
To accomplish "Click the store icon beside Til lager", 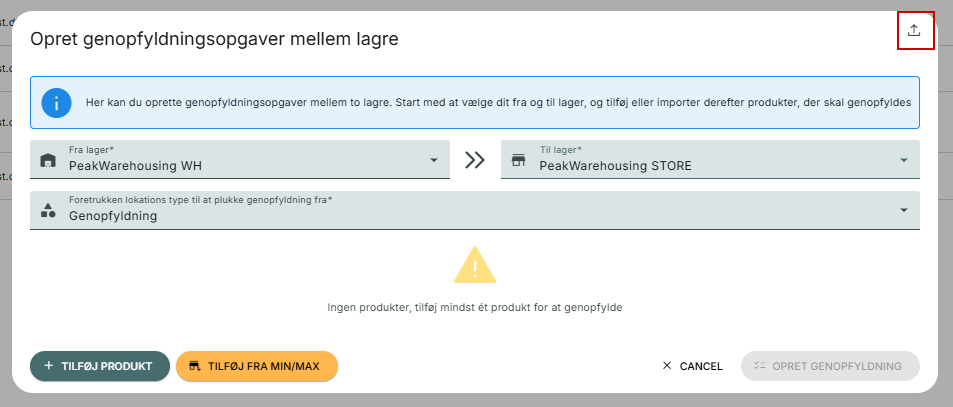I will [518, 160].
